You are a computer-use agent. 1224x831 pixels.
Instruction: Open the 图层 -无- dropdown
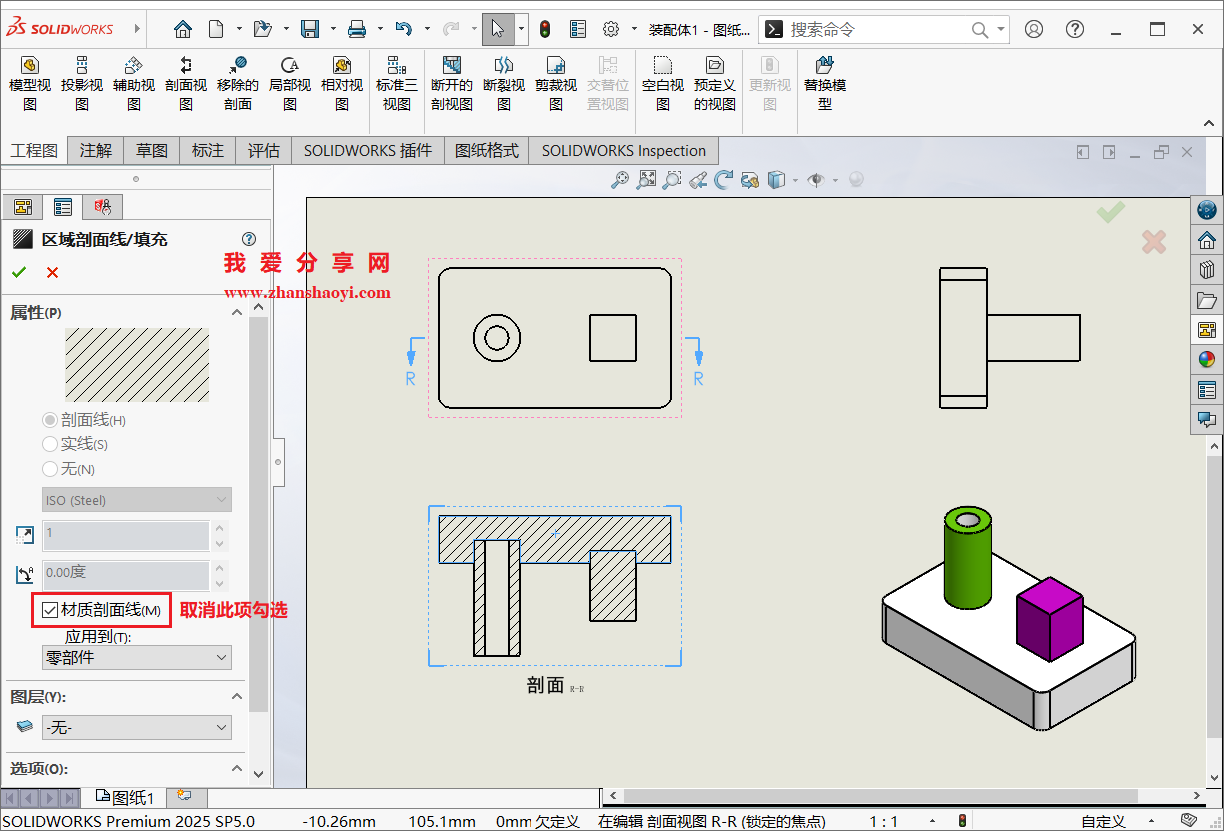click(x=137, y=728)
